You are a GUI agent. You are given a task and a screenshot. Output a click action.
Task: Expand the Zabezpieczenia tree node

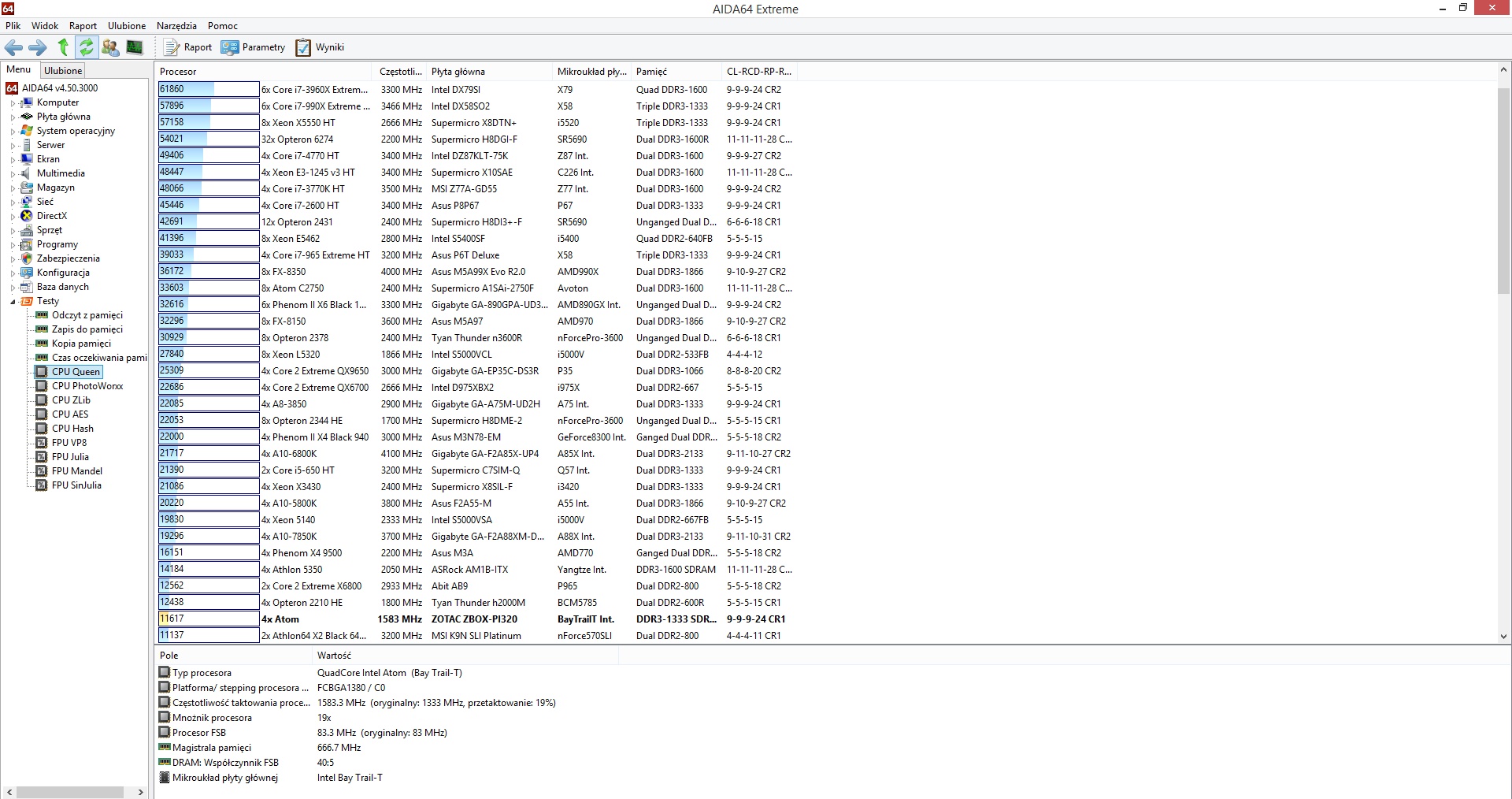[x=13, y=258]
